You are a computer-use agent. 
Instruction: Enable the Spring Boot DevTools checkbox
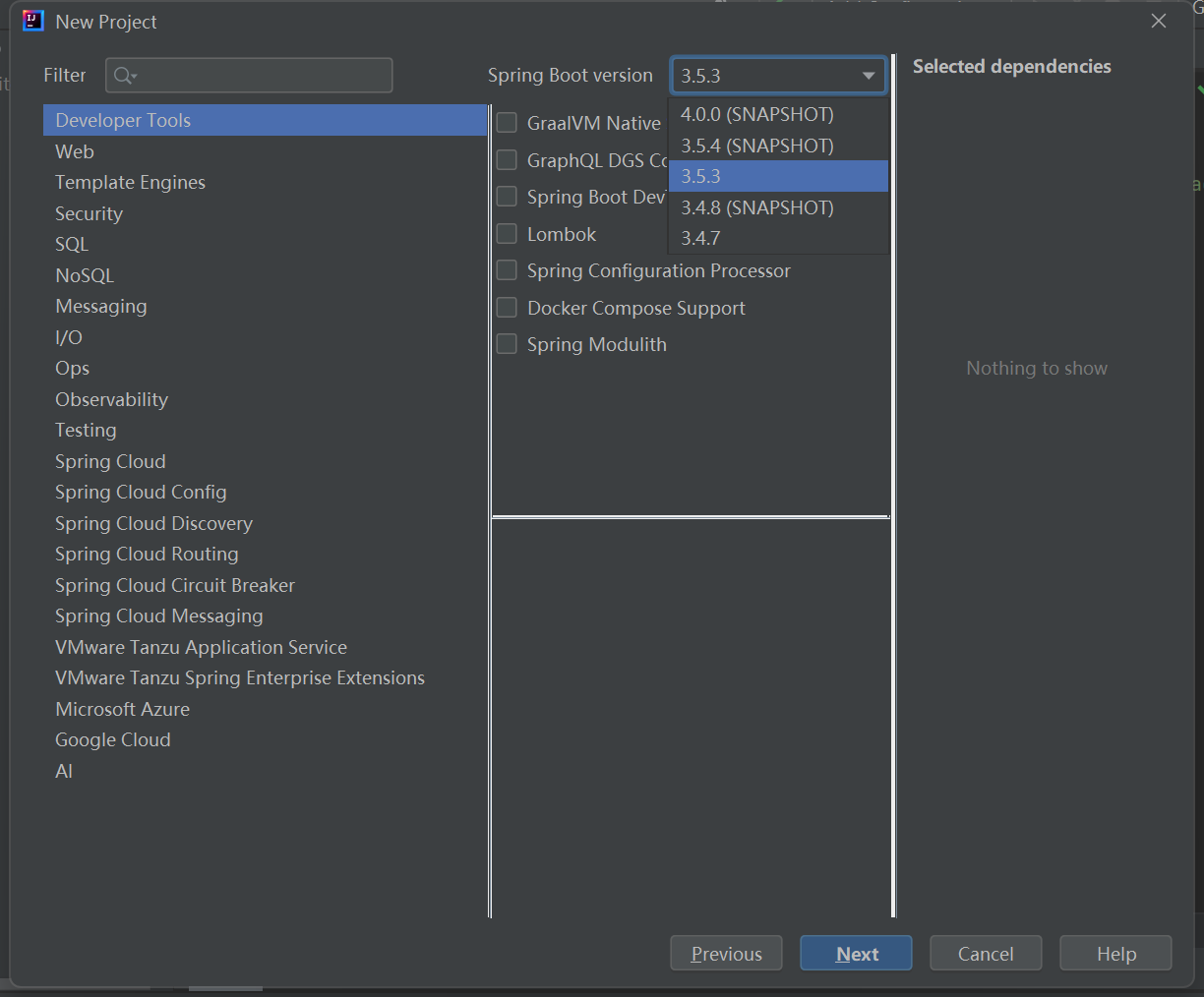507,197
